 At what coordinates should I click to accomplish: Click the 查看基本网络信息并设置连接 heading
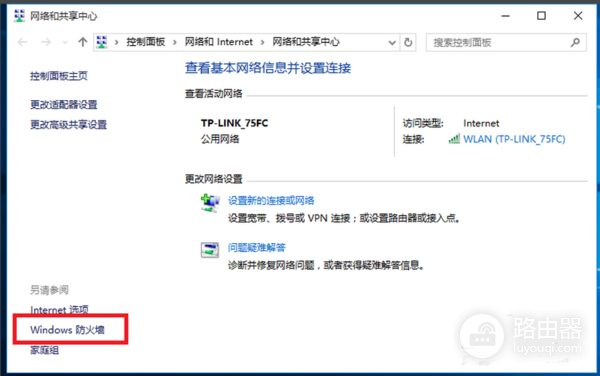click(268, 68)
